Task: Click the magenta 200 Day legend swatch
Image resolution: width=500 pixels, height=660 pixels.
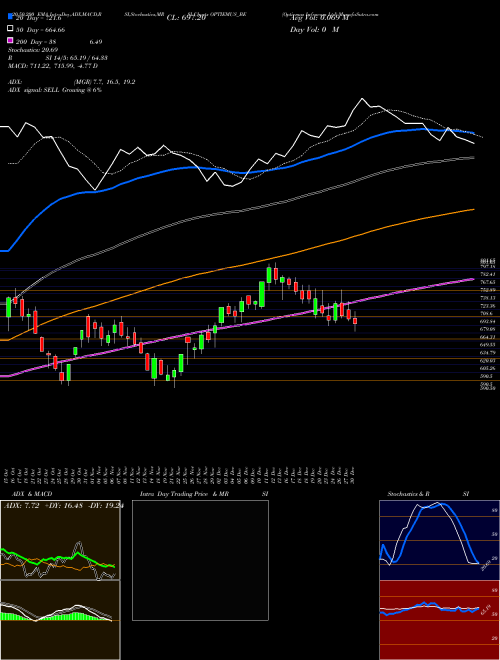Action: 10,41
